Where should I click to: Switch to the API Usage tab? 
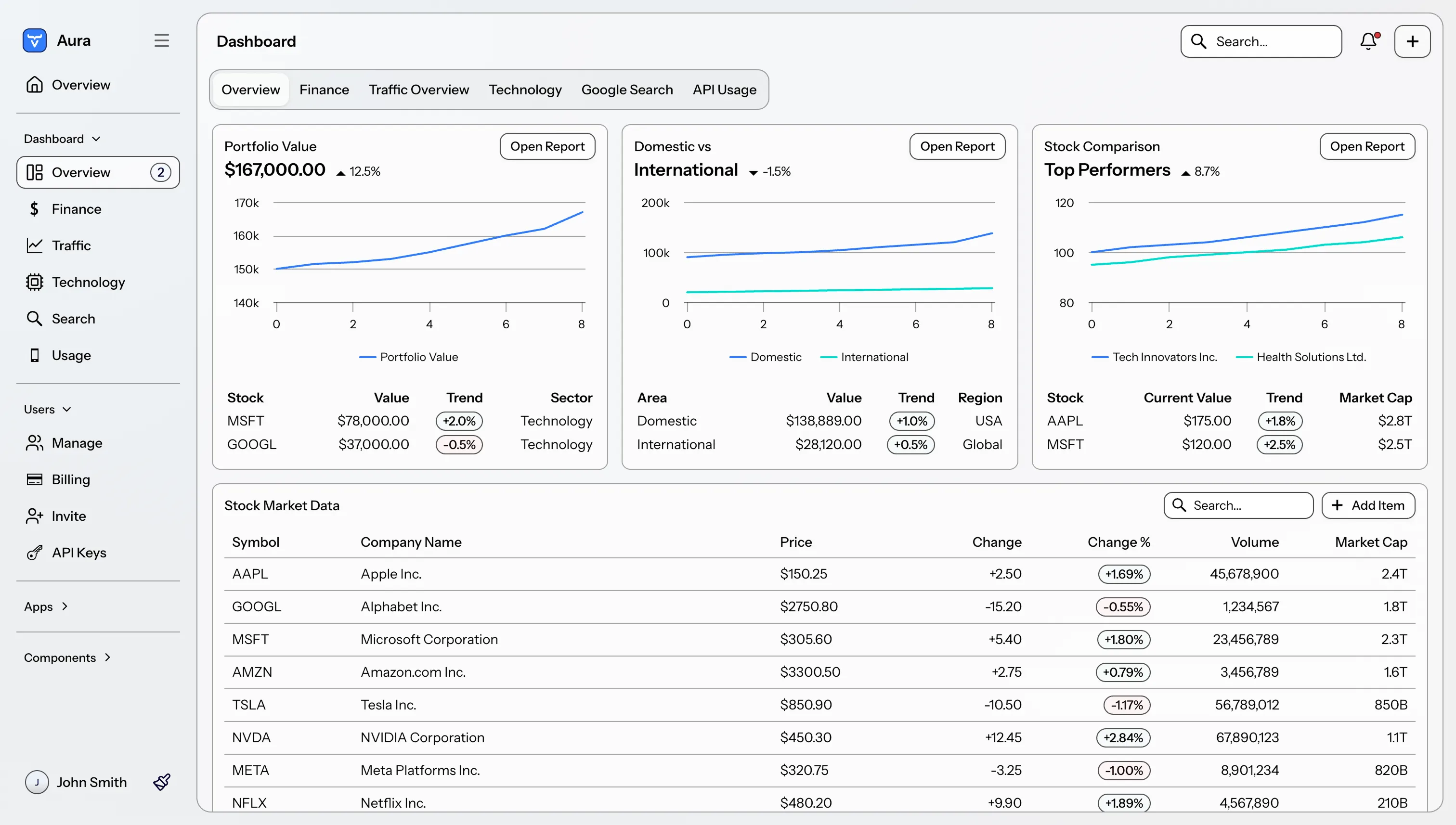point(724,90)
